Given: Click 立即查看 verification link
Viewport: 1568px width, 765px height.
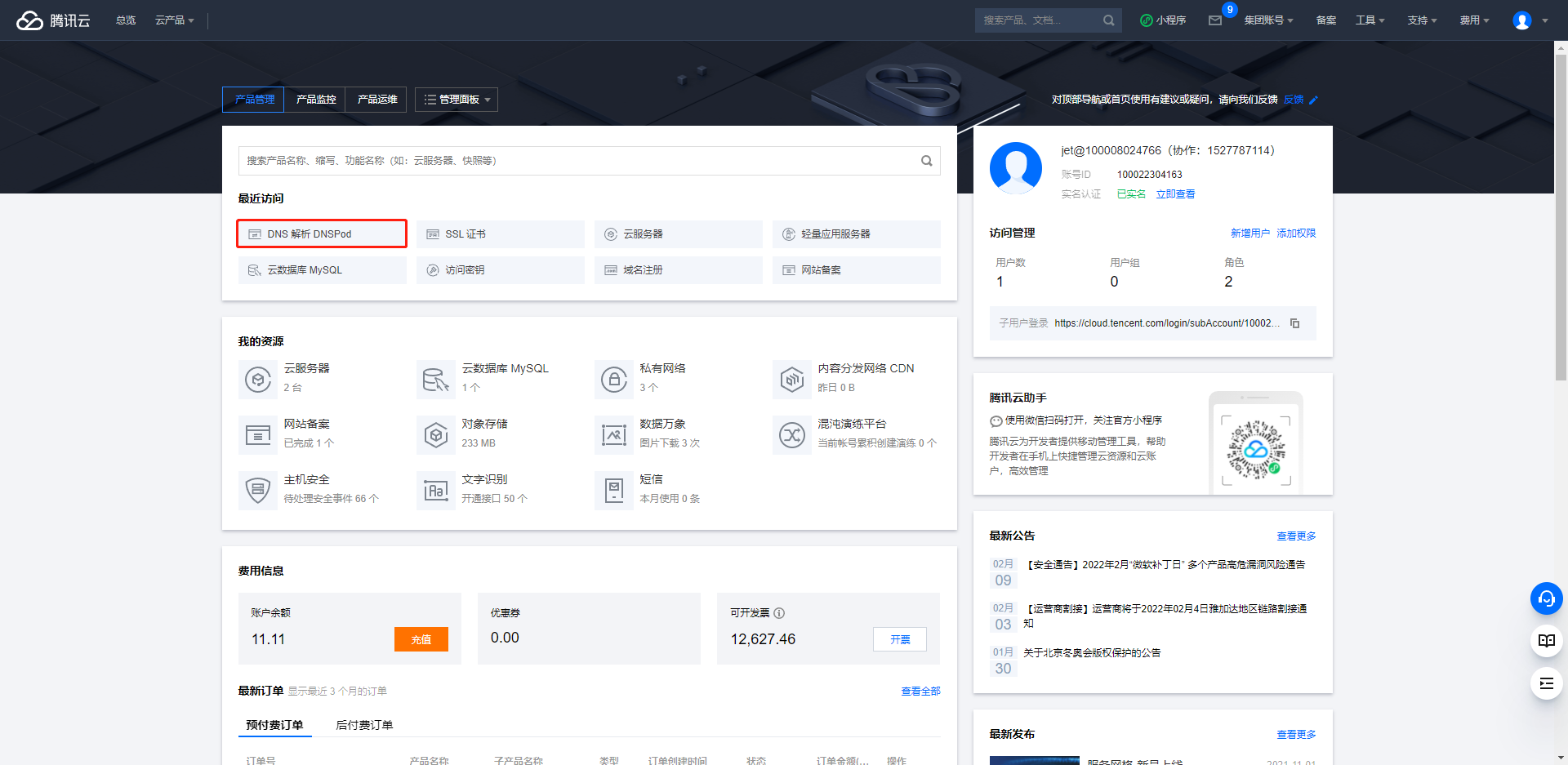Looking at the screenshot, I should click(1175, 194).
